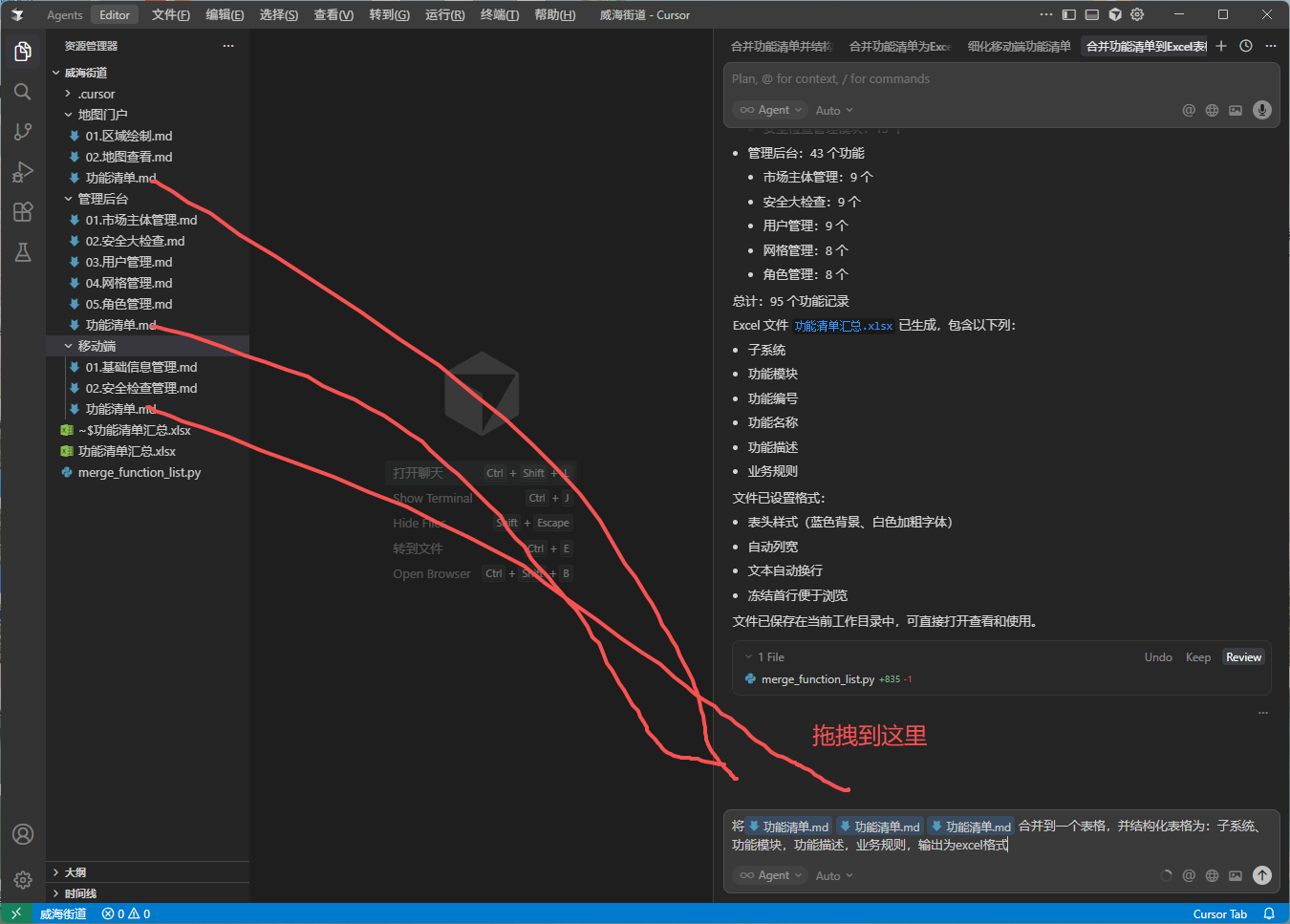Start a new chat with plus icon
Viewport: 1290px width, 924px height.
pos(1221,46)
